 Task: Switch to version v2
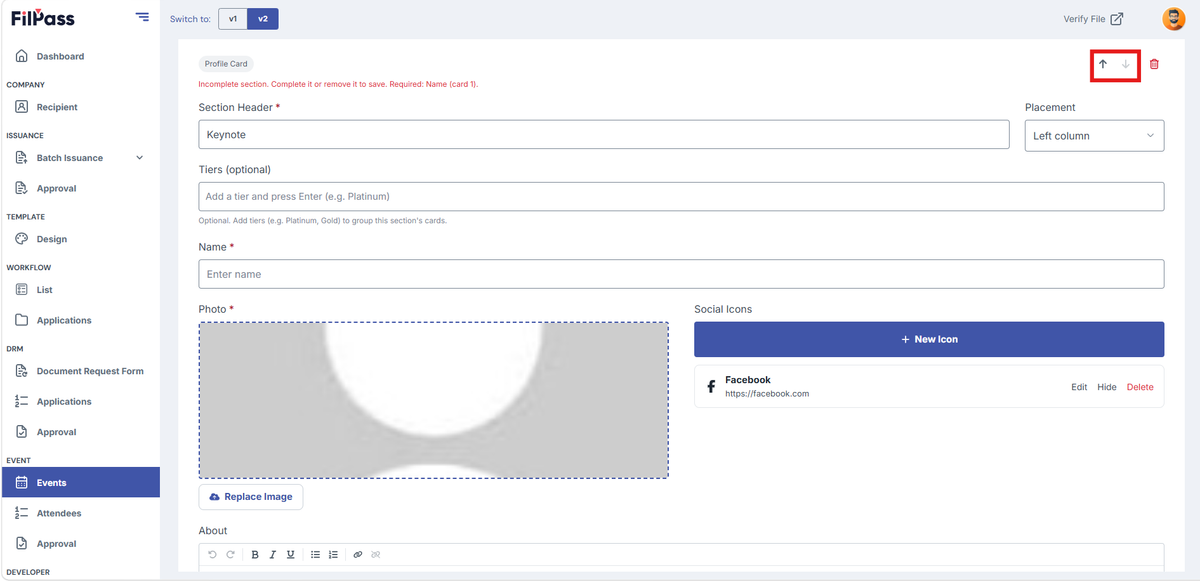pos(263,18)
